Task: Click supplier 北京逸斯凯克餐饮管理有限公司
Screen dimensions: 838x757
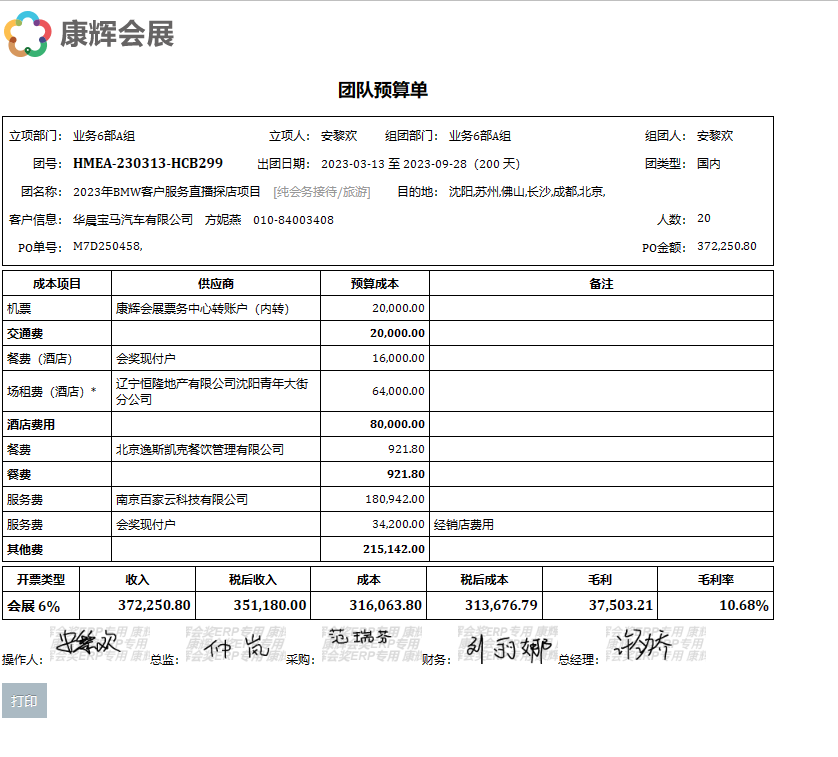Action: [x=200, y=450]
